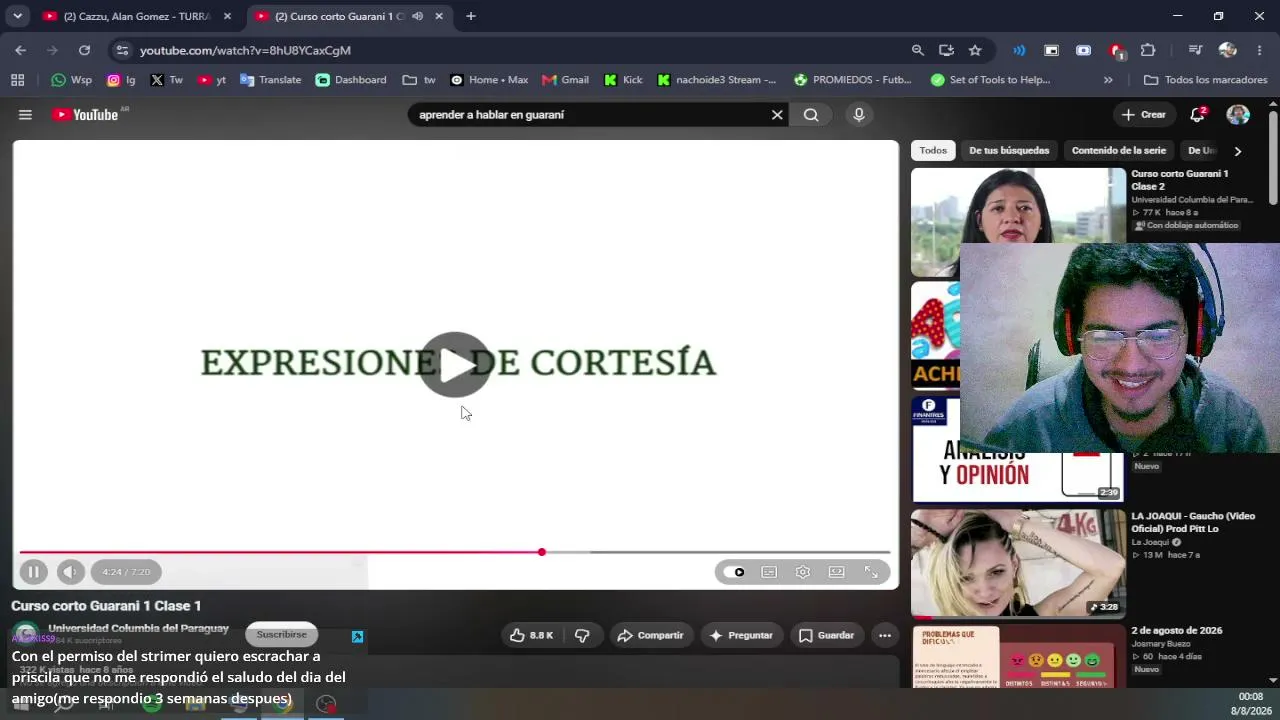Select the Todos filter chip

click(x=933, y=151)
